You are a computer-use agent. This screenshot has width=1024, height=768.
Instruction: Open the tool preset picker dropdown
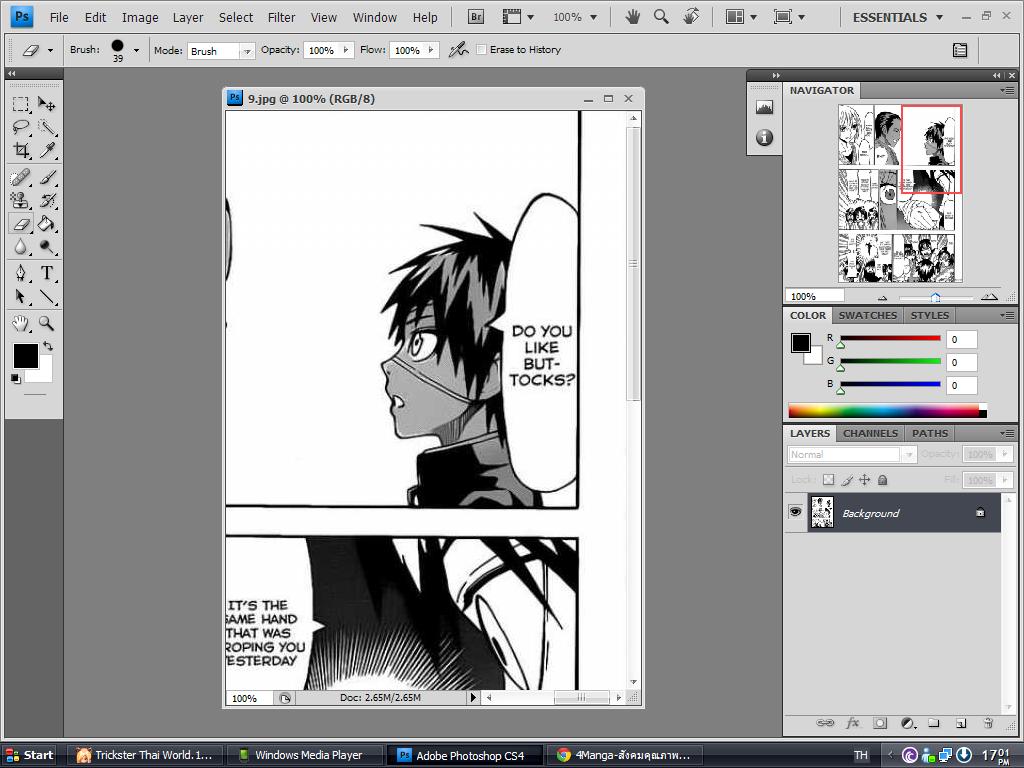pos(50,50)
